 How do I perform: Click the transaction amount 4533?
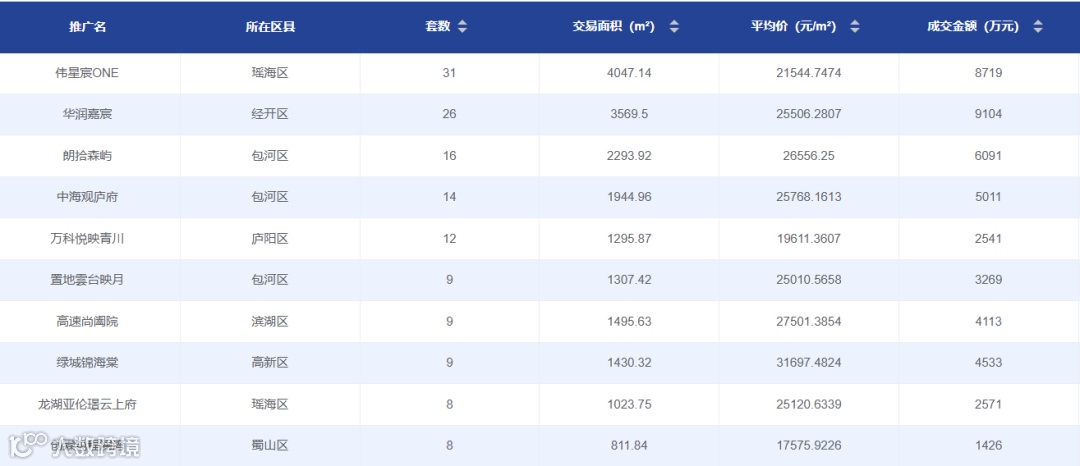[x=988, y=363]
